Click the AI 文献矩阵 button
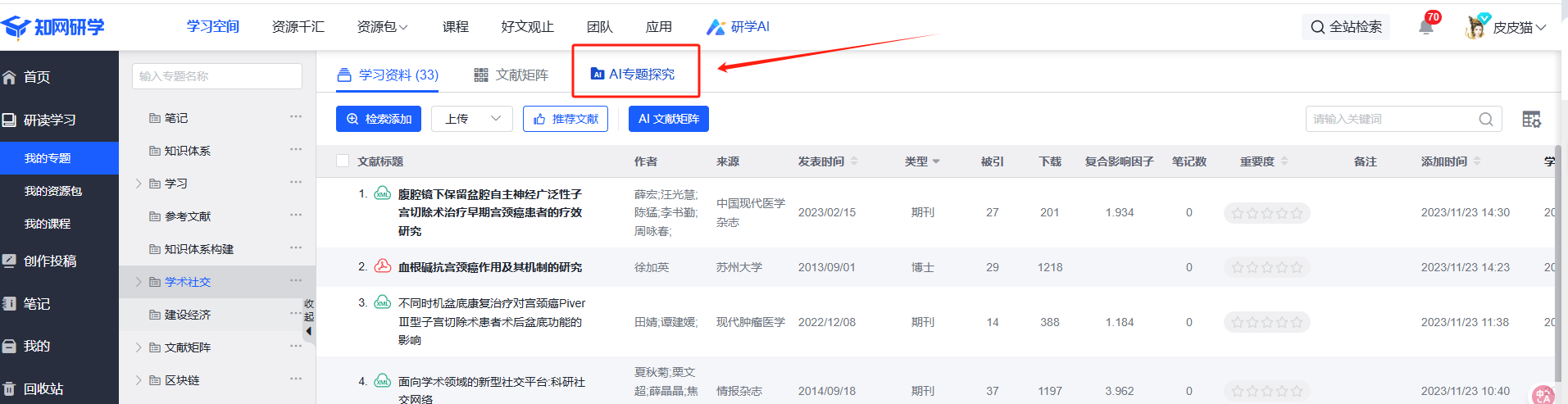Viewport: 1568px width, 404px height. coord(668,119)
